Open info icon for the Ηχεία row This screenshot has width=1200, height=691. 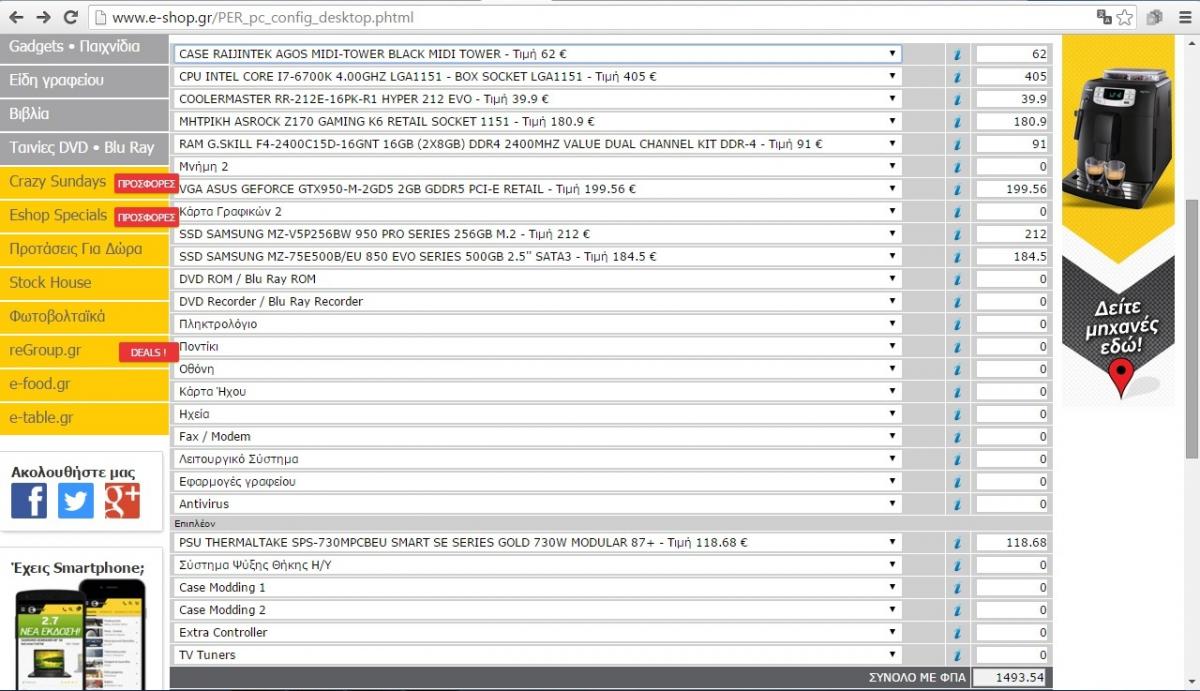[x=957, y=414]
